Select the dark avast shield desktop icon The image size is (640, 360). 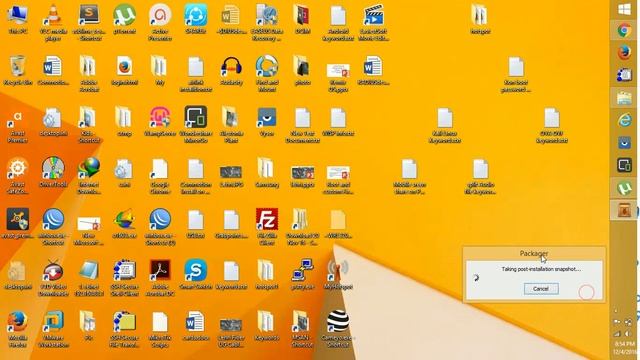[x=17, y=223]
